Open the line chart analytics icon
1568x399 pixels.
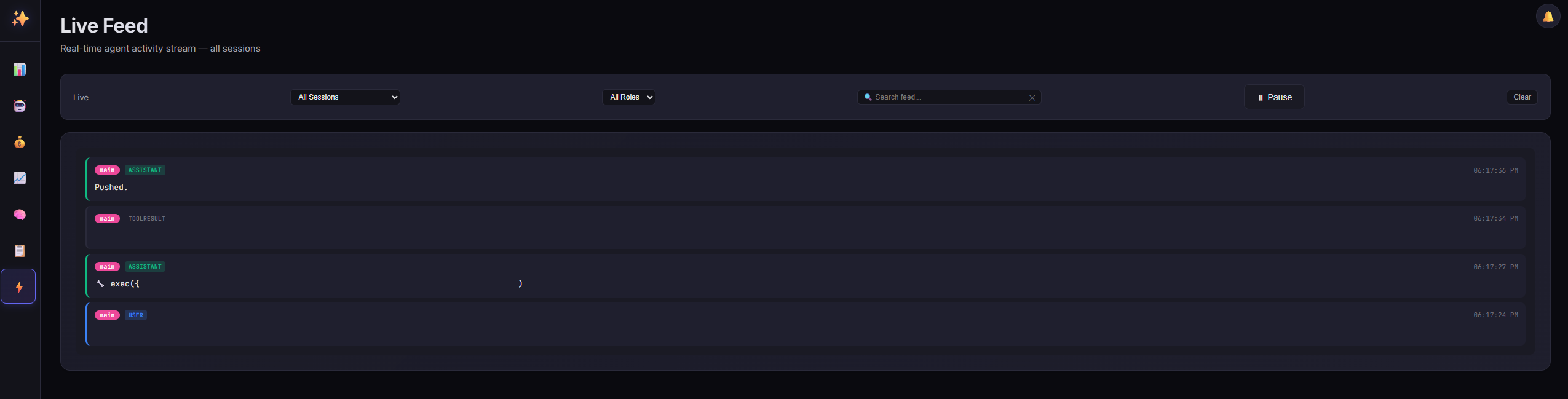20,178
